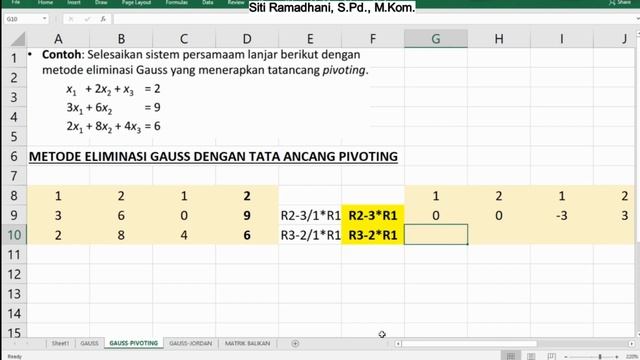Open the Data ribbon tab
Image resolution: width=640 pixels, height=360 pixels.
pos(207,2)
